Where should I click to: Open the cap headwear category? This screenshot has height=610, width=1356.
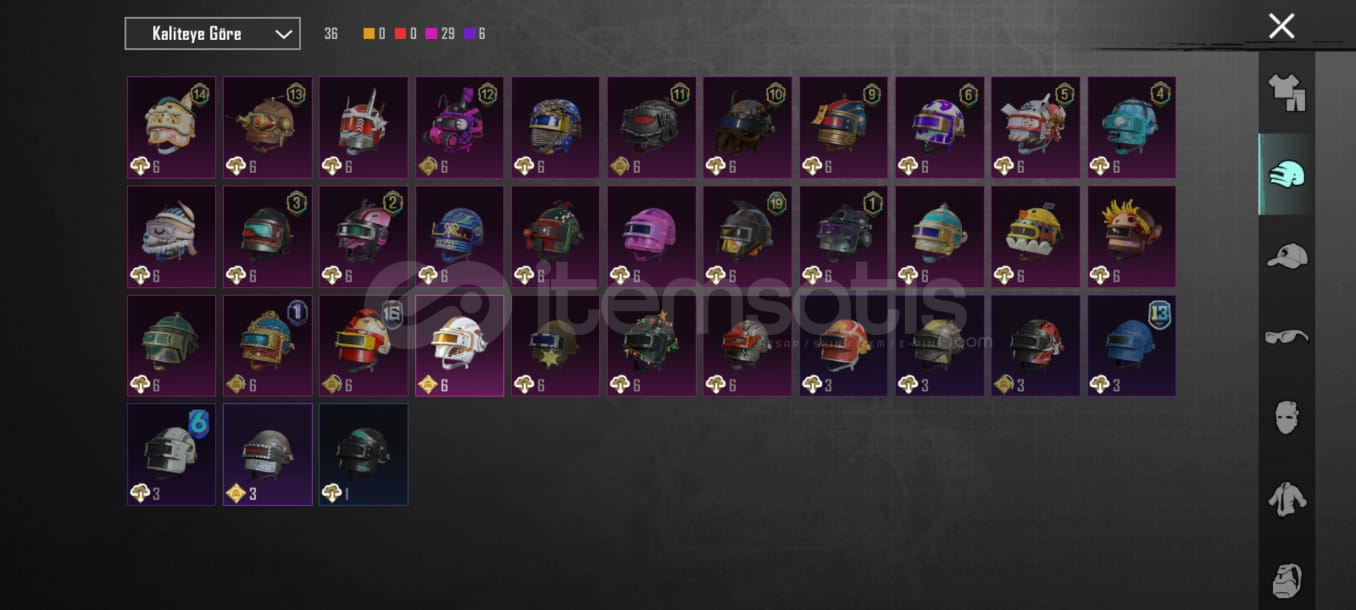(1286, 256)
